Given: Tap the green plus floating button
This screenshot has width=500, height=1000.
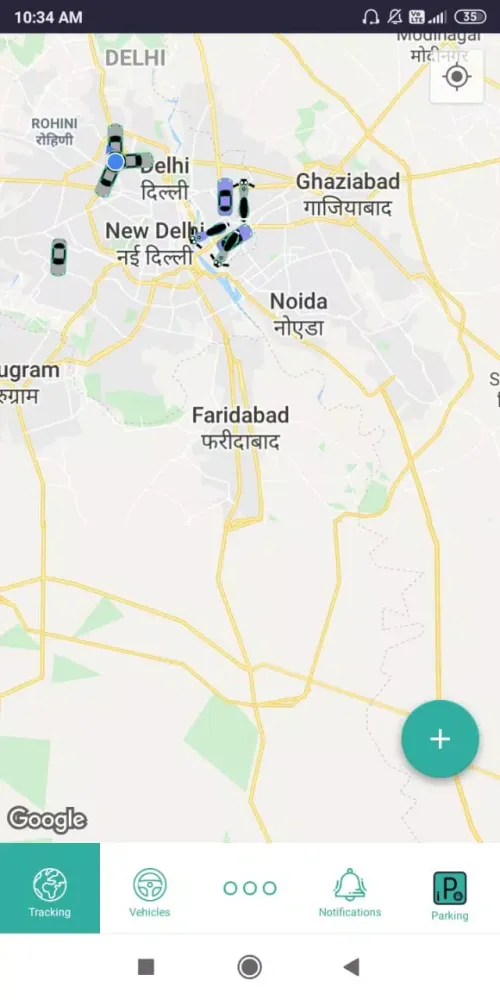Looking at the screenshot, I should (440, 739).
